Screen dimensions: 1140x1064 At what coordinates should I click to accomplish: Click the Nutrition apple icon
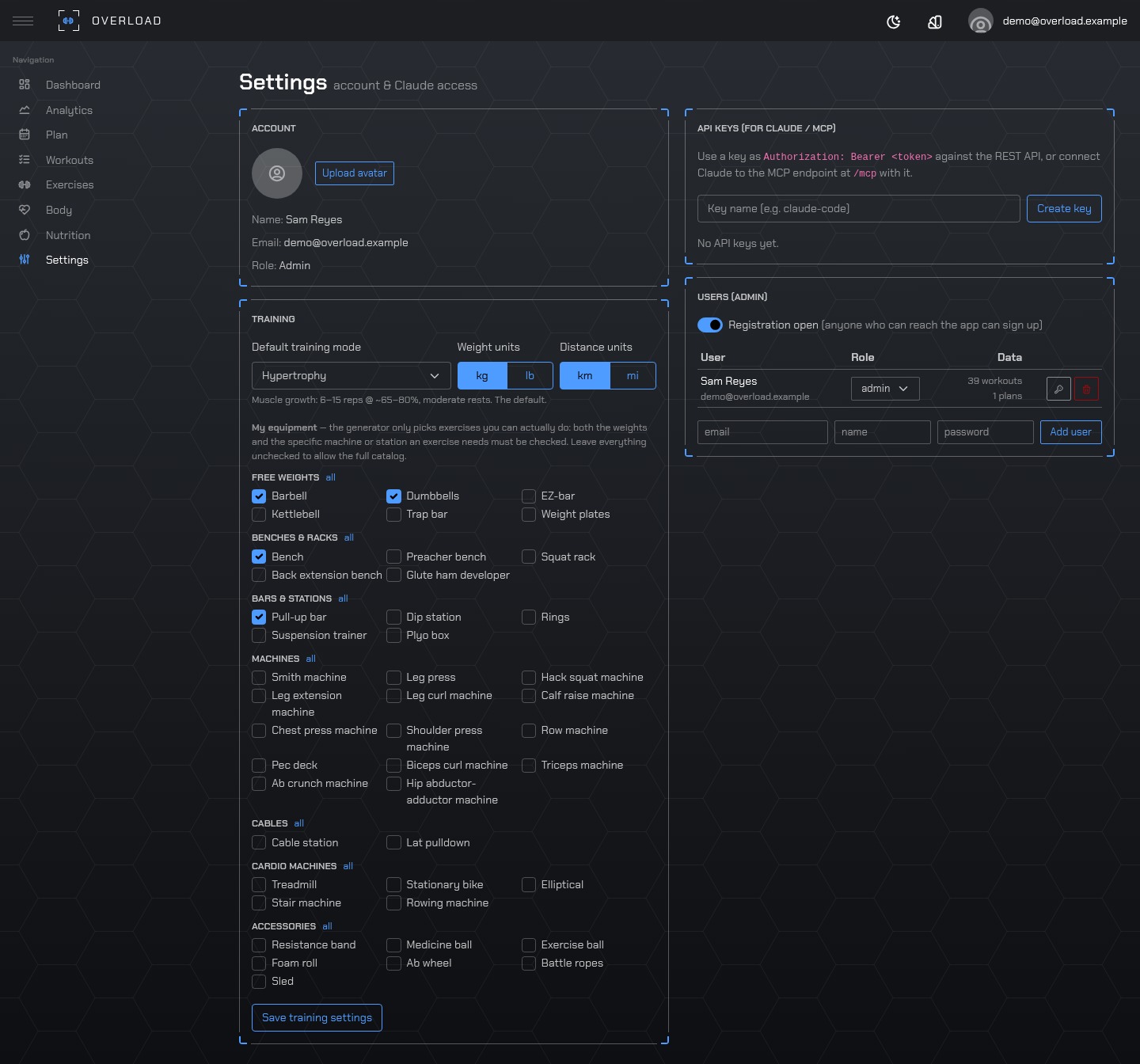pos(25,235)
